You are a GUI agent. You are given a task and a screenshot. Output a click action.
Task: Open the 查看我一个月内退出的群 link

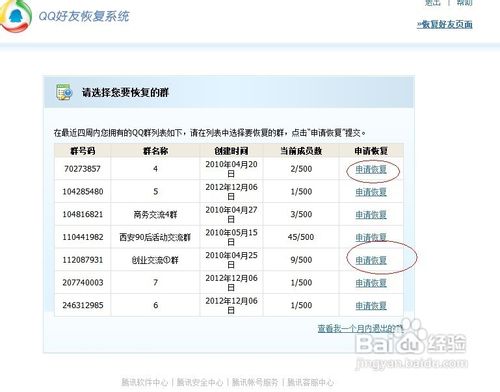coord(360,329)
